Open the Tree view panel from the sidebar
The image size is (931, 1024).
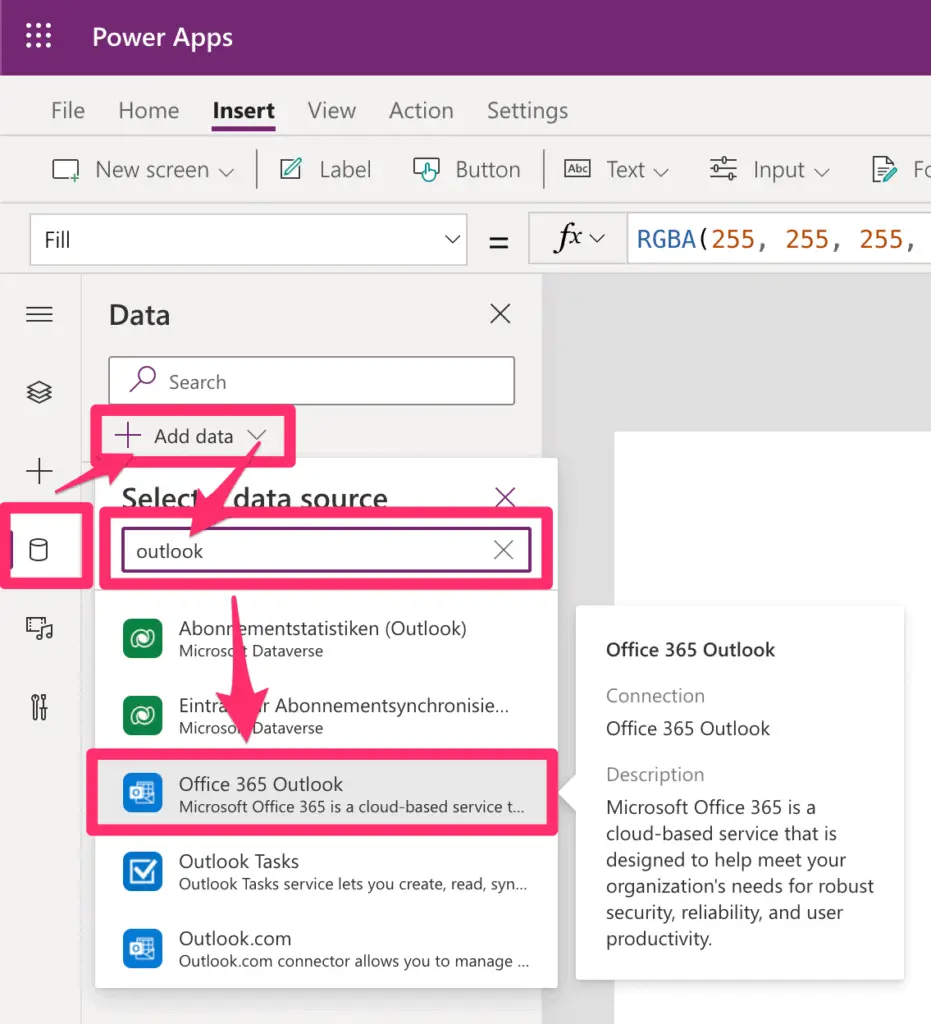(40, 314)
